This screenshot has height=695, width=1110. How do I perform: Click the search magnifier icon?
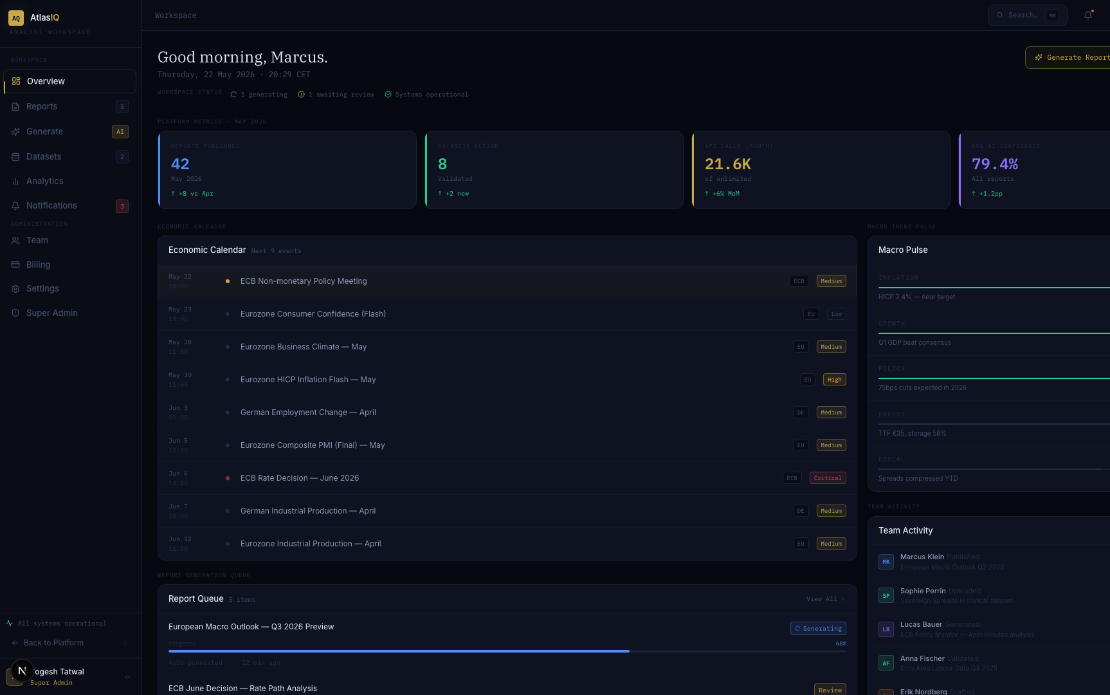[x=1000, y=15]
